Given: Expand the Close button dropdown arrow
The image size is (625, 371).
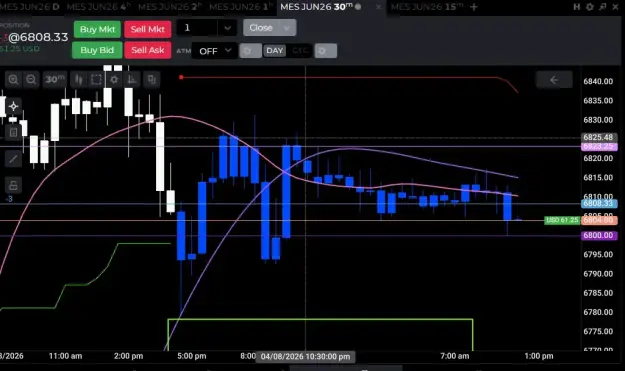Looking at the screenshot, I should [x=287, y=28].
